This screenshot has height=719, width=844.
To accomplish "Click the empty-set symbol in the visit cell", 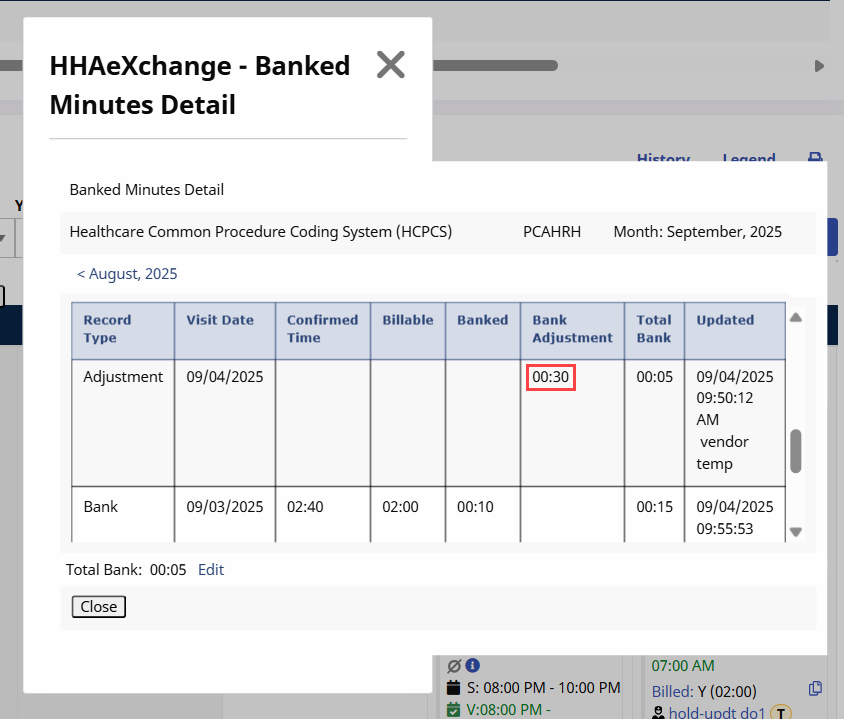I will click(x=454, y=666).
